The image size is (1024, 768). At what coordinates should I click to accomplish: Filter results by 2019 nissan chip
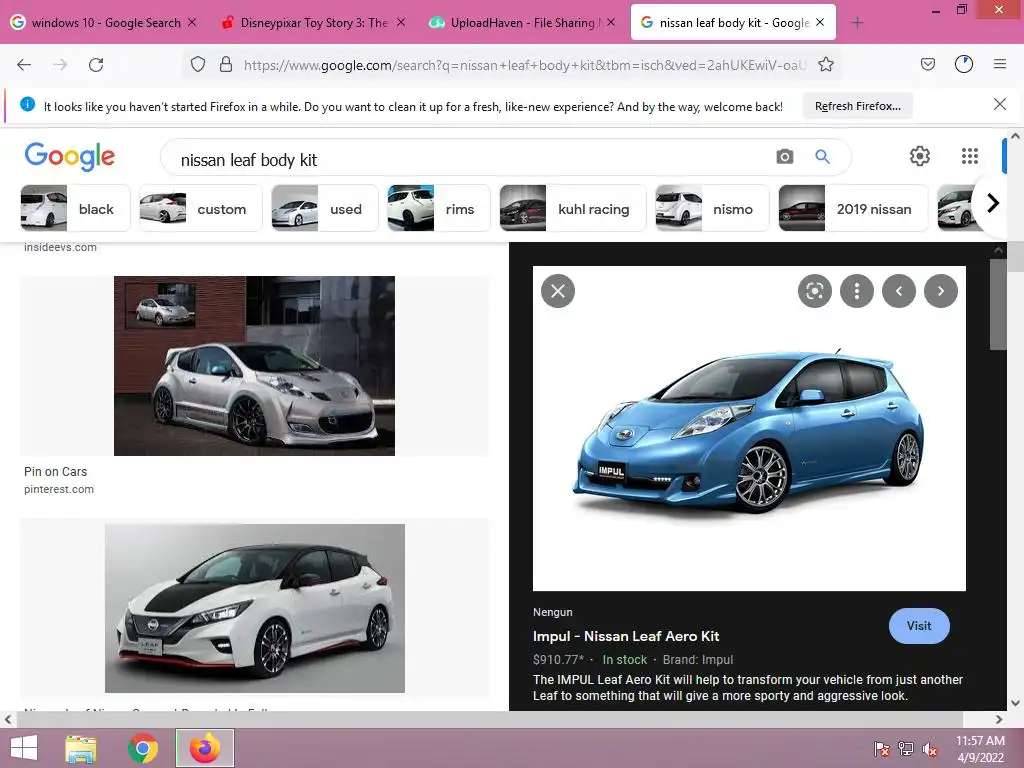pos(853,209)
